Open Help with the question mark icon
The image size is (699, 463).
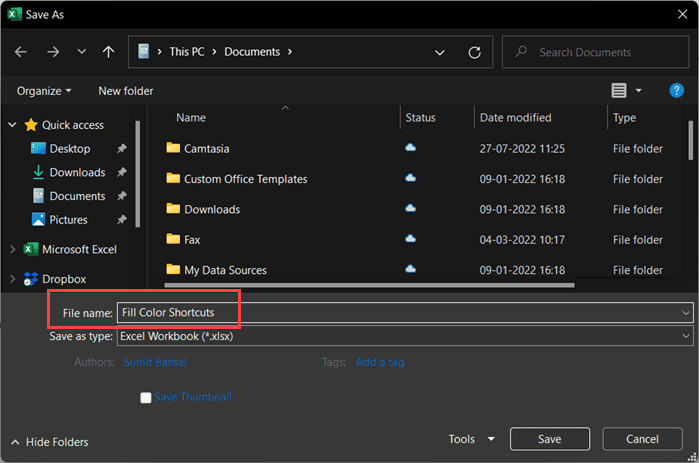676,90
